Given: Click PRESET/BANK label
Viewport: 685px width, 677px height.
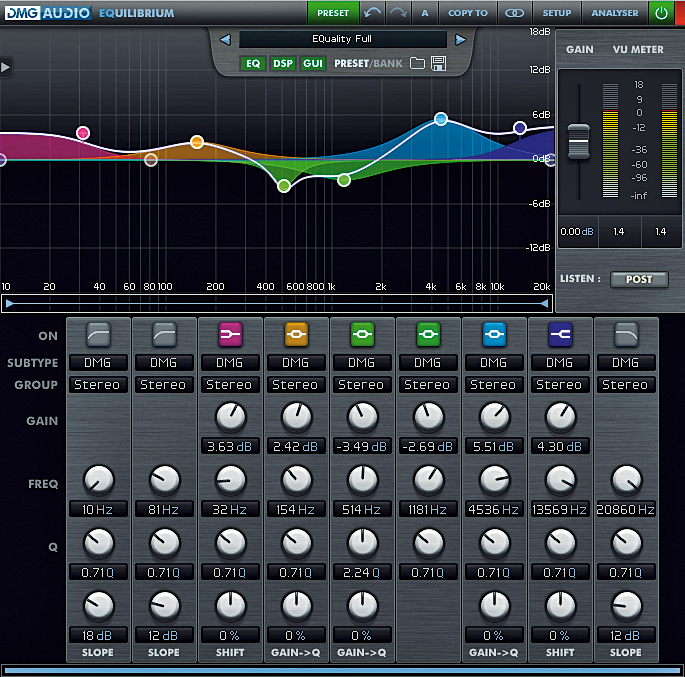Looking at the screenshot, I should [x=368, y=64].
